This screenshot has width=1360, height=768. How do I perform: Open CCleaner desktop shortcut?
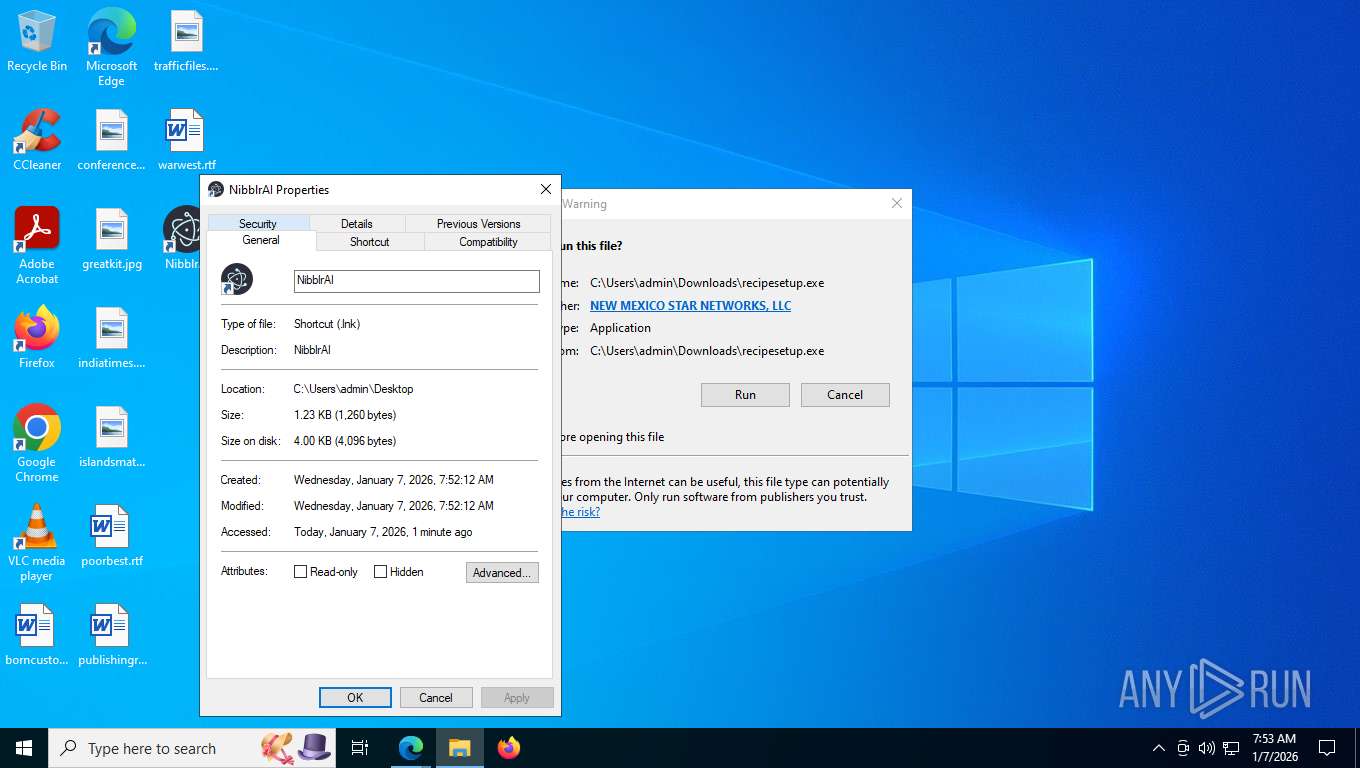click(x=37, y=140)
